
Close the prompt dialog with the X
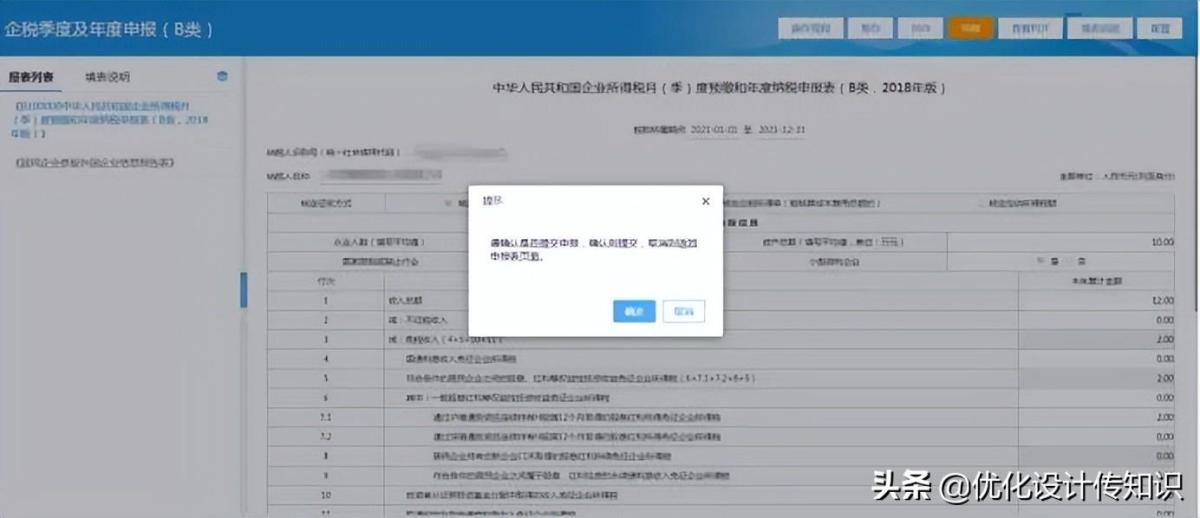click(705, 201)
